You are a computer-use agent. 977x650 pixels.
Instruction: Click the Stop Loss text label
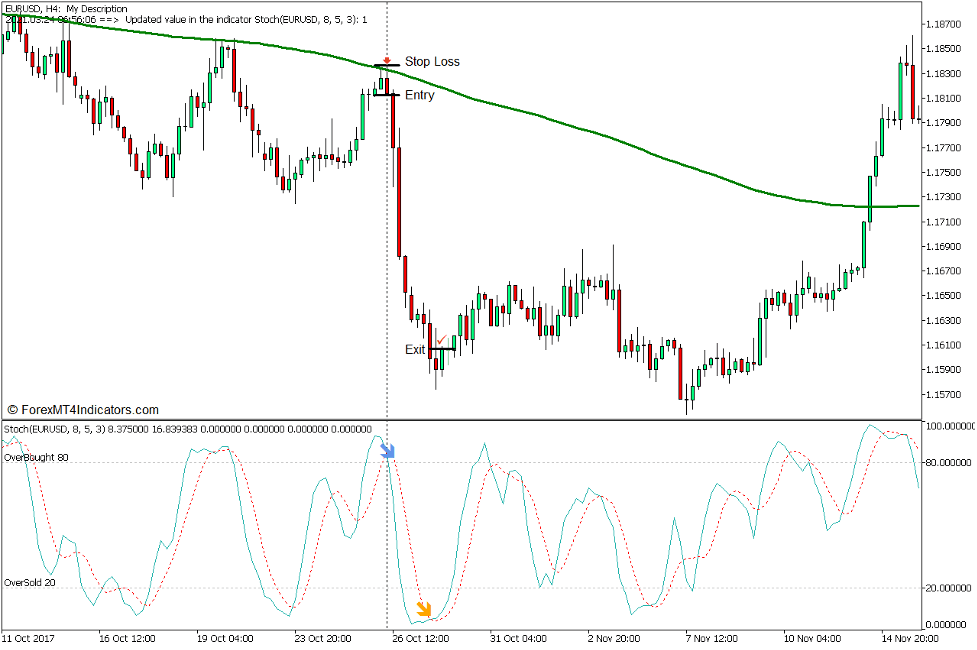point(432,62)
